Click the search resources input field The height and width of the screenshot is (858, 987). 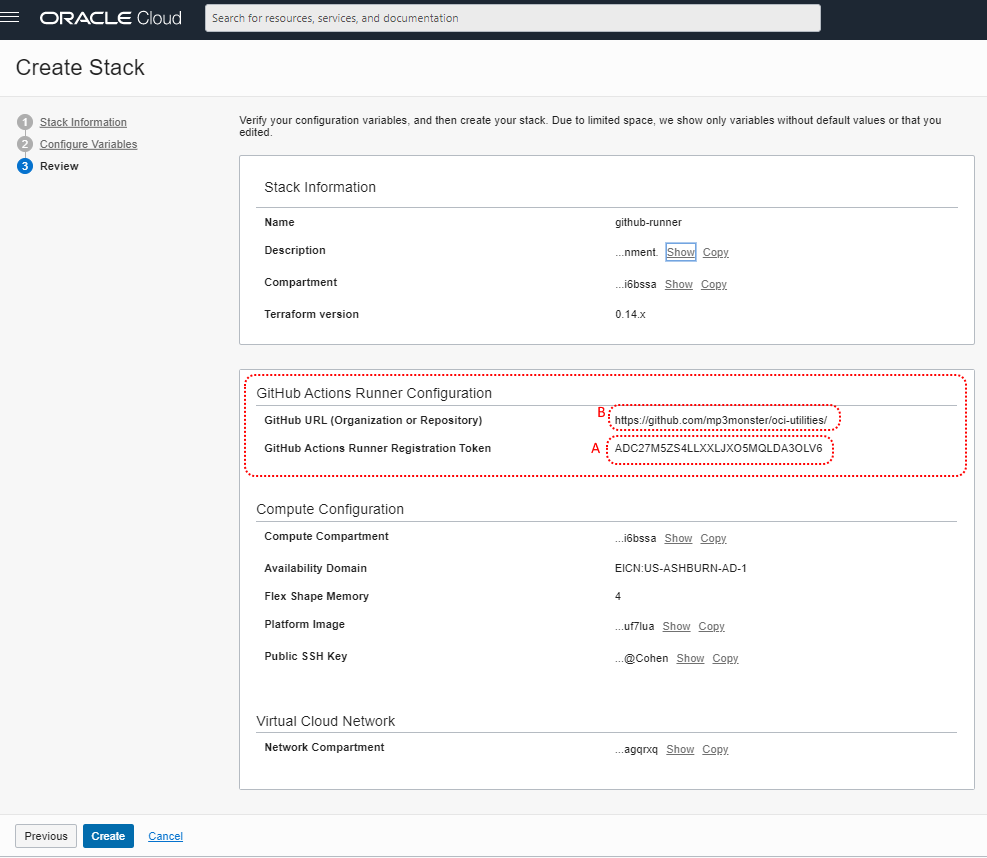click(x=512, y=18)
